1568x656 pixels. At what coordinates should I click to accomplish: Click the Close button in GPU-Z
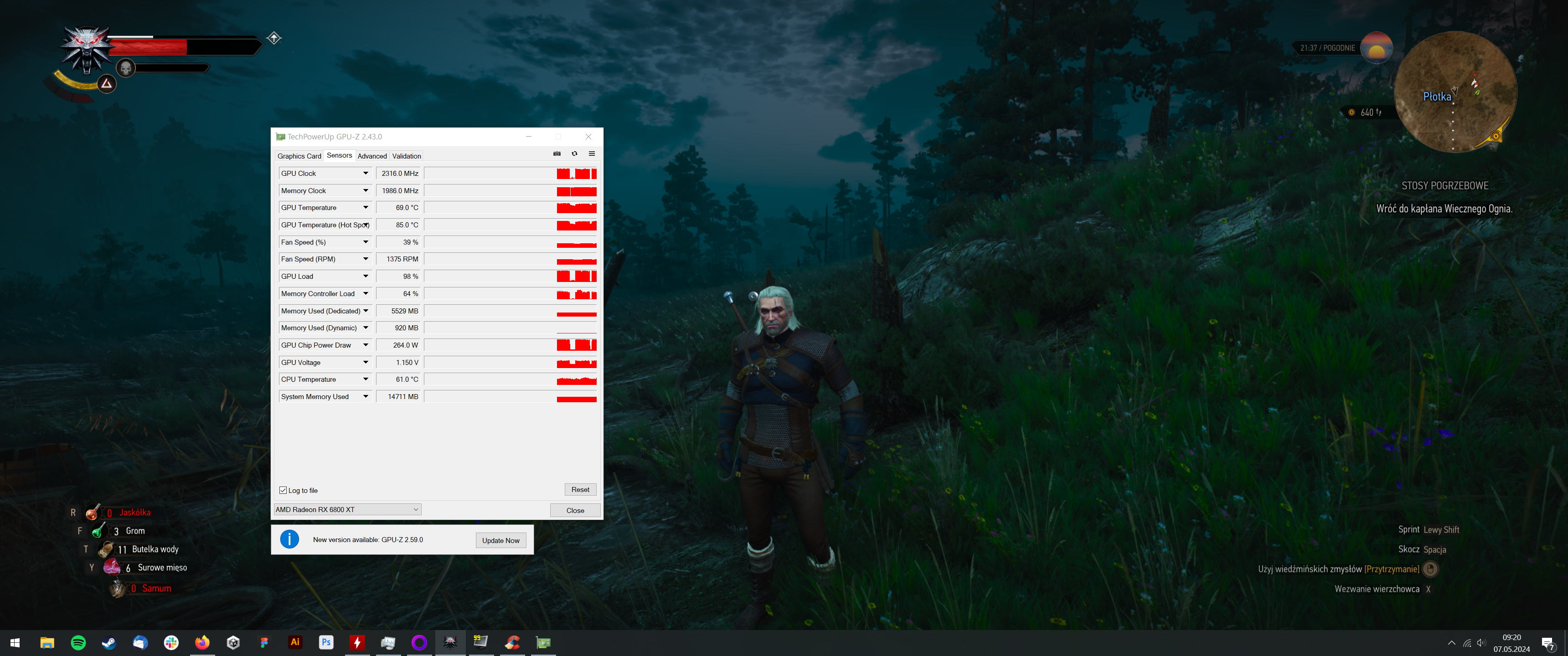[575, 511]
